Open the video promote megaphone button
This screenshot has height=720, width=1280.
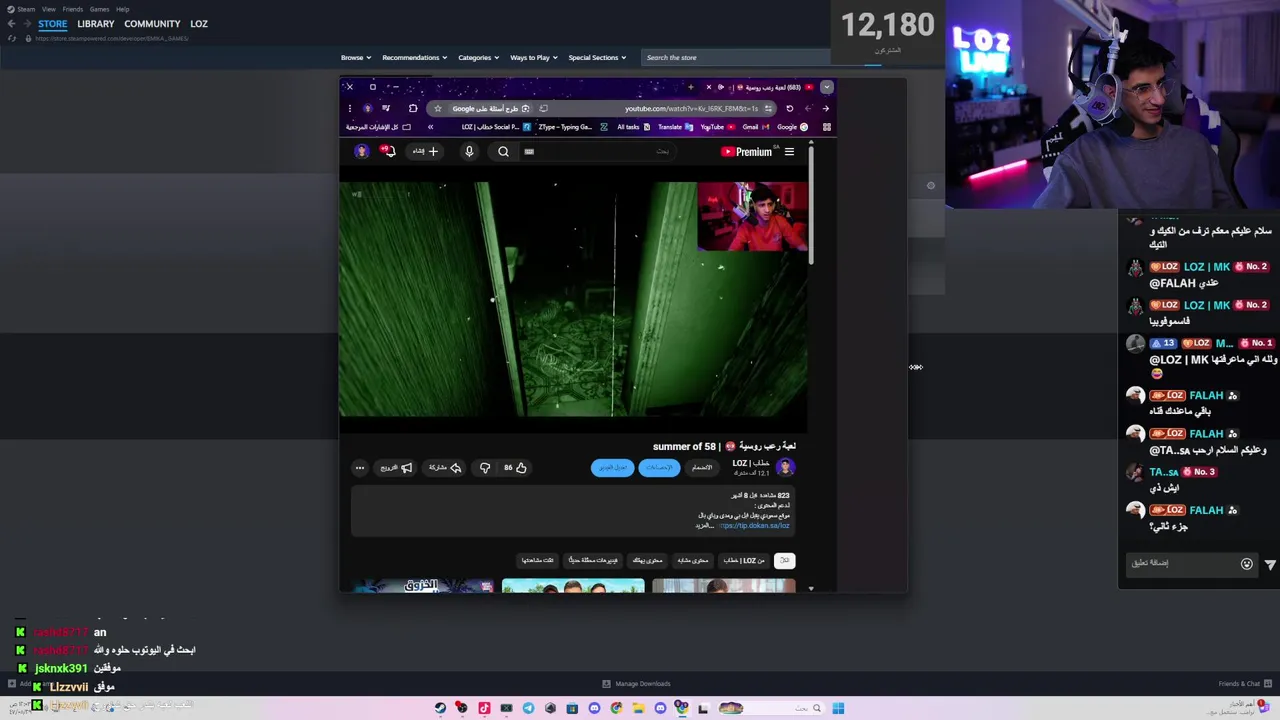397,468
